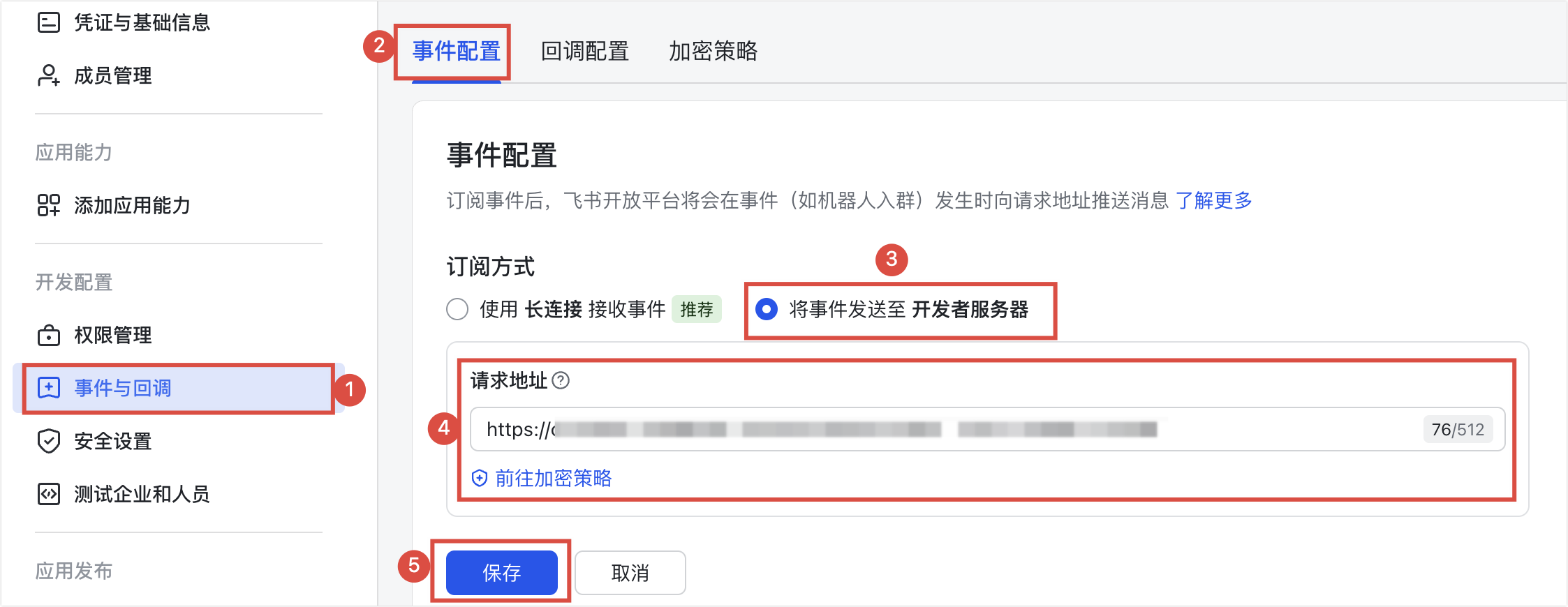Click the 测试企业和人员 code icon
This screenshot has height=607, width=1568.
tap(49, 494)
